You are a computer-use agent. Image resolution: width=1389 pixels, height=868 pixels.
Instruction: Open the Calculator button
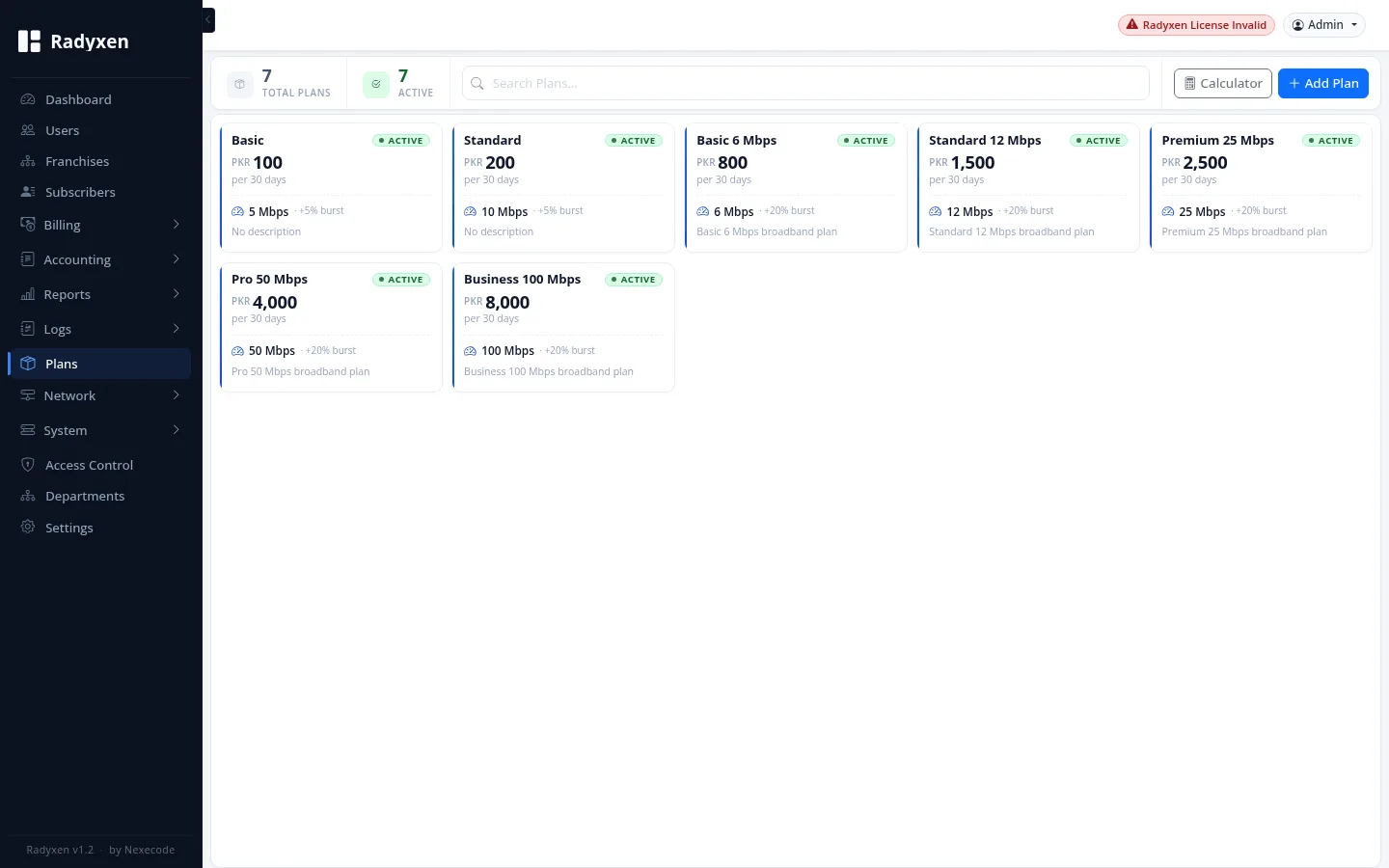tap(1223, 84)
